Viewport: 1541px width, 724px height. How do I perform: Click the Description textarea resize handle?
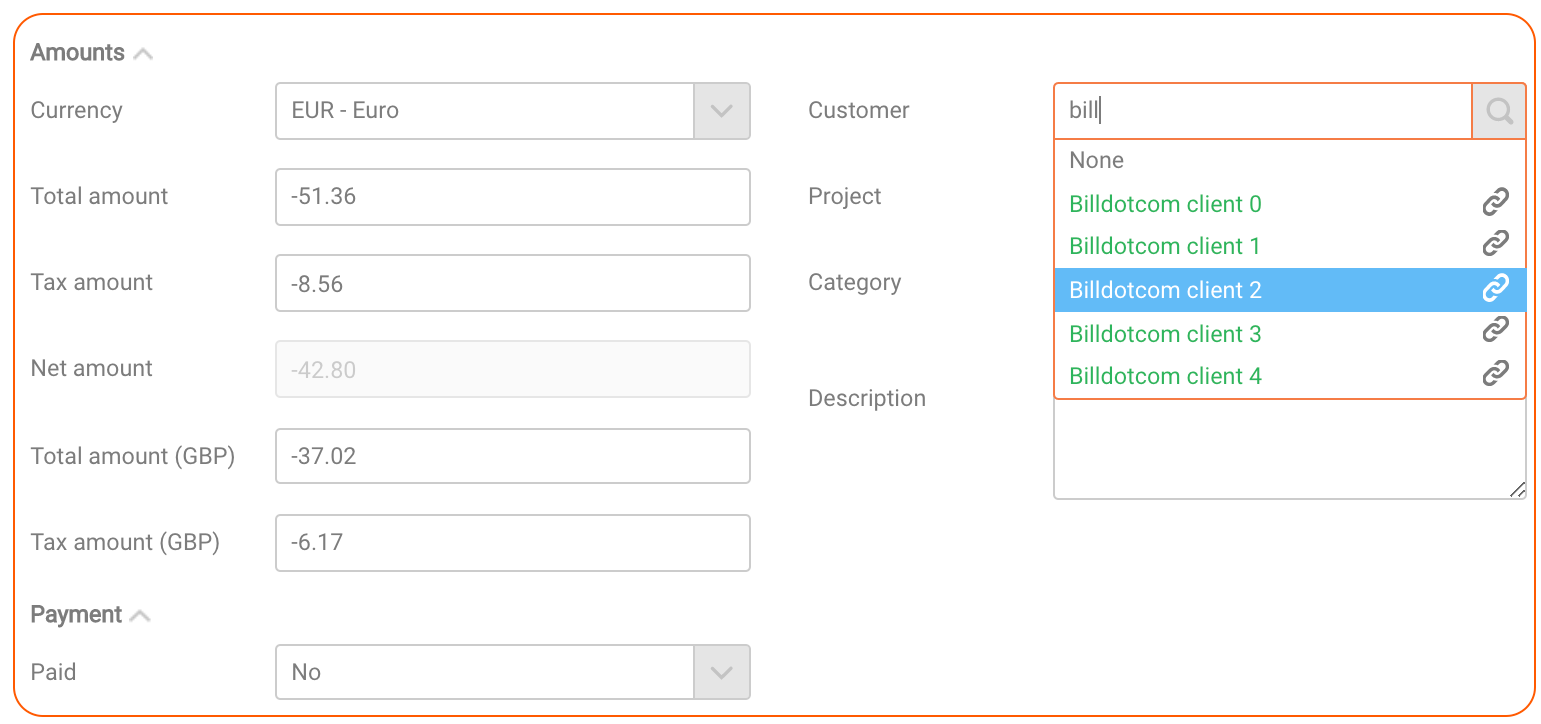(1517, 490)
